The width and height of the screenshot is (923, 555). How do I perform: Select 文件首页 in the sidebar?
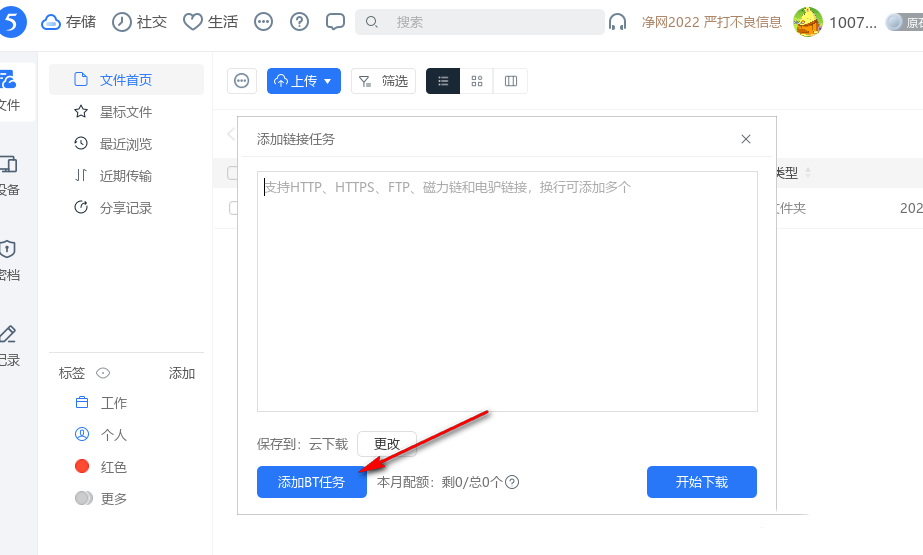pyautogui.click(x=126, y=79)
